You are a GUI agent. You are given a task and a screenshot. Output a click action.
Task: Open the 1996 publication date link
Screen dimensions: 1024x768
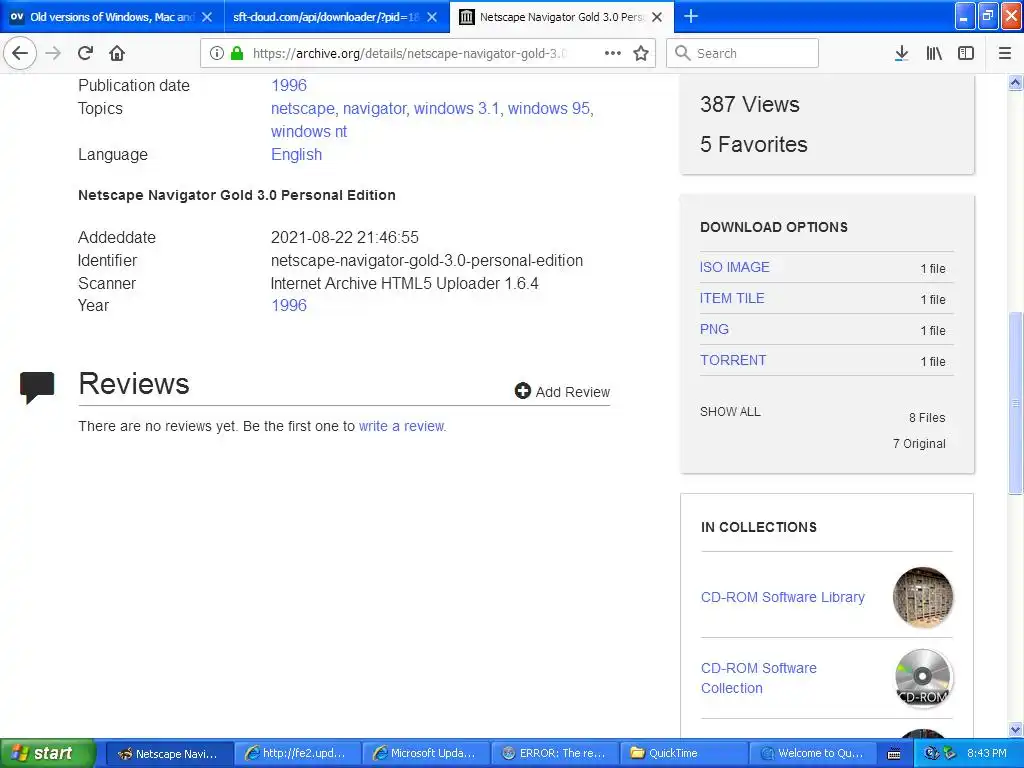[289, 85]
